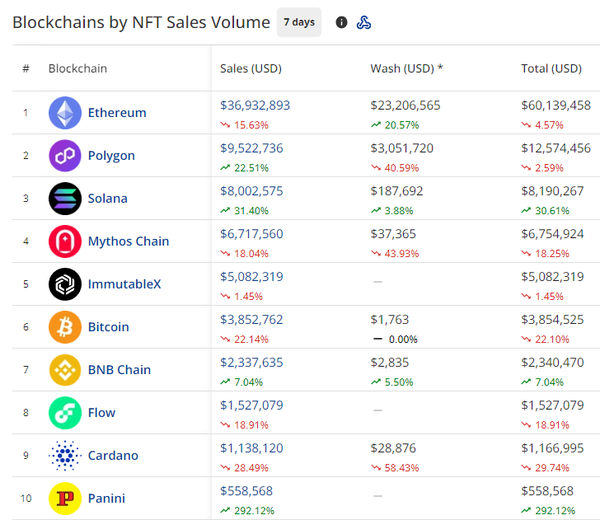
Task: Click the Solana logo icon
Action: pos(65,199)
